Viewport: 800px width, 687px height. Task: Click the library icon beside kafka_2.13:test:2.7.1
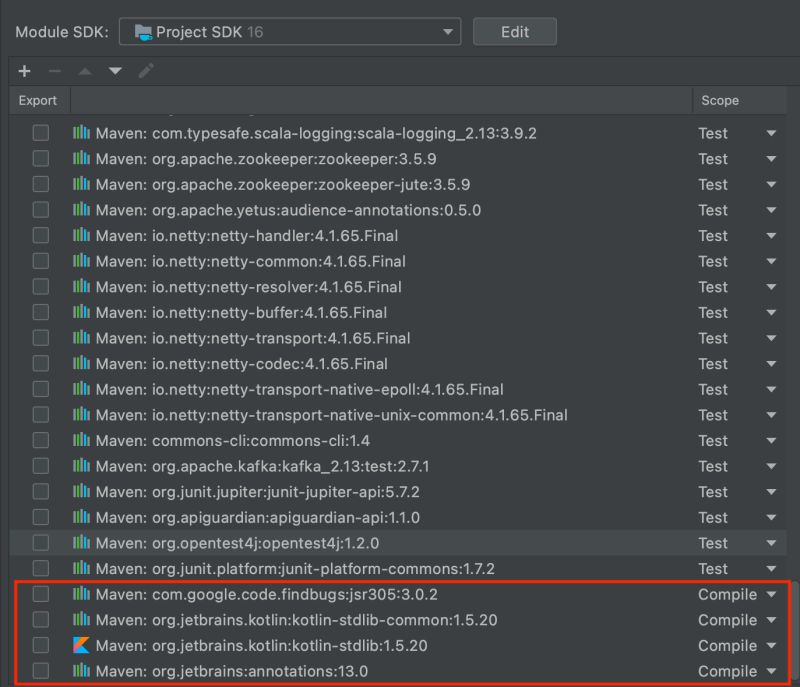coord(83,466)
